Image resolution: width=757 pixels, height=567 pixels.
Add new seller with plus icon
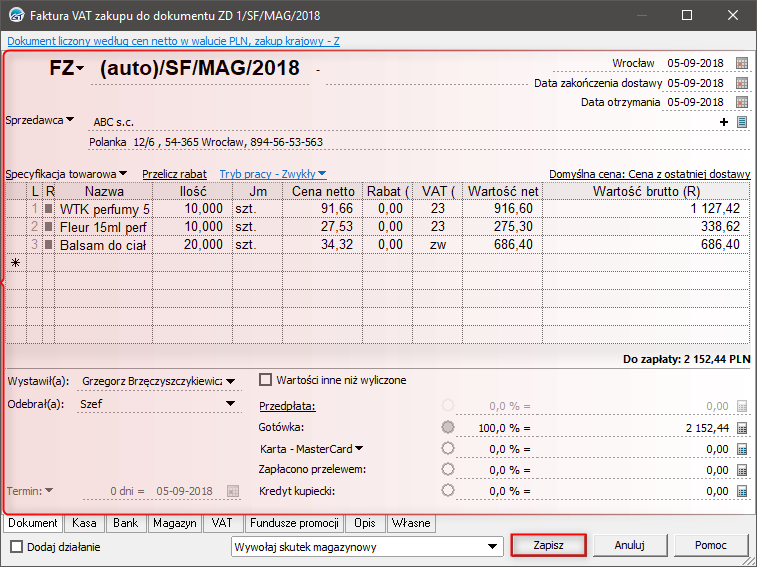(723, 122)
